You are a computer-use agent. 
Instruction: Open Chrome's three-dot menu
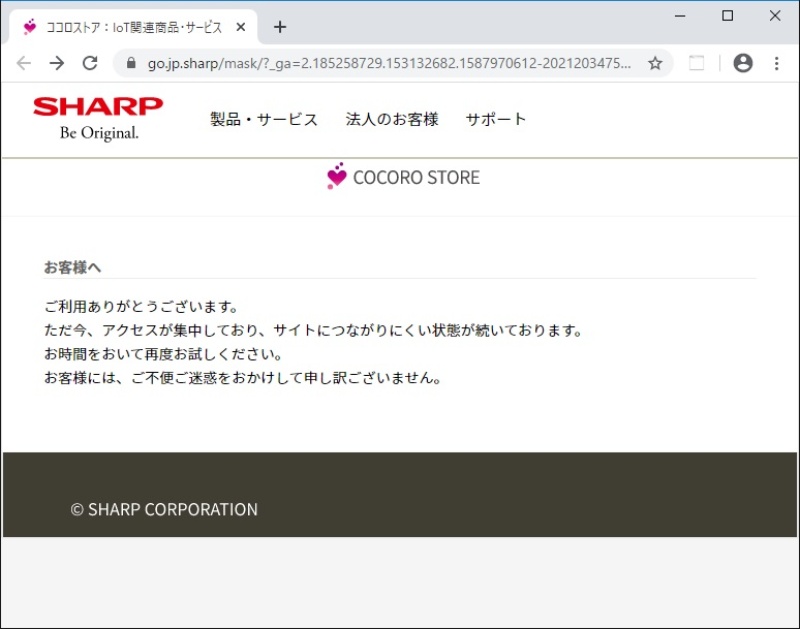tap(776, 63)
